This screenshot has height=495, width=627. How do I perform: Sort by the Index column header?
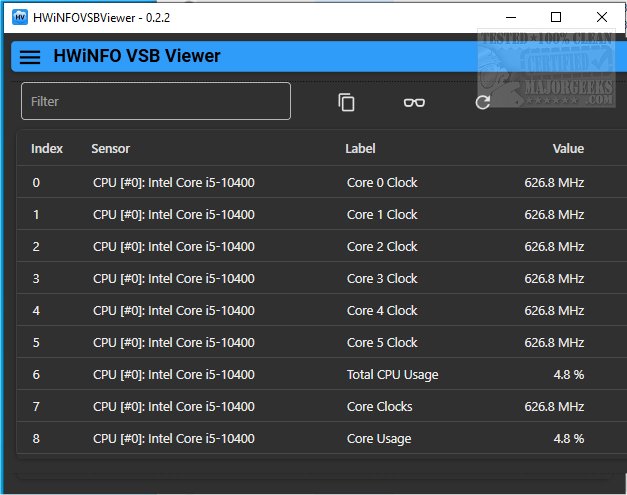click(x=47, y=149)
